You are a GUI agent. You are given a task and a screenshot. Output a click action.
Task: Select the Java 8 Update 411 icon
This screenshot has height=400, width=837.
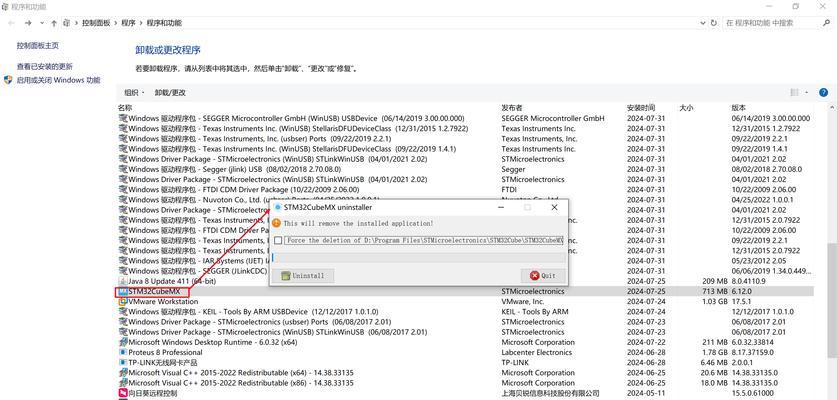coord(123,281)
